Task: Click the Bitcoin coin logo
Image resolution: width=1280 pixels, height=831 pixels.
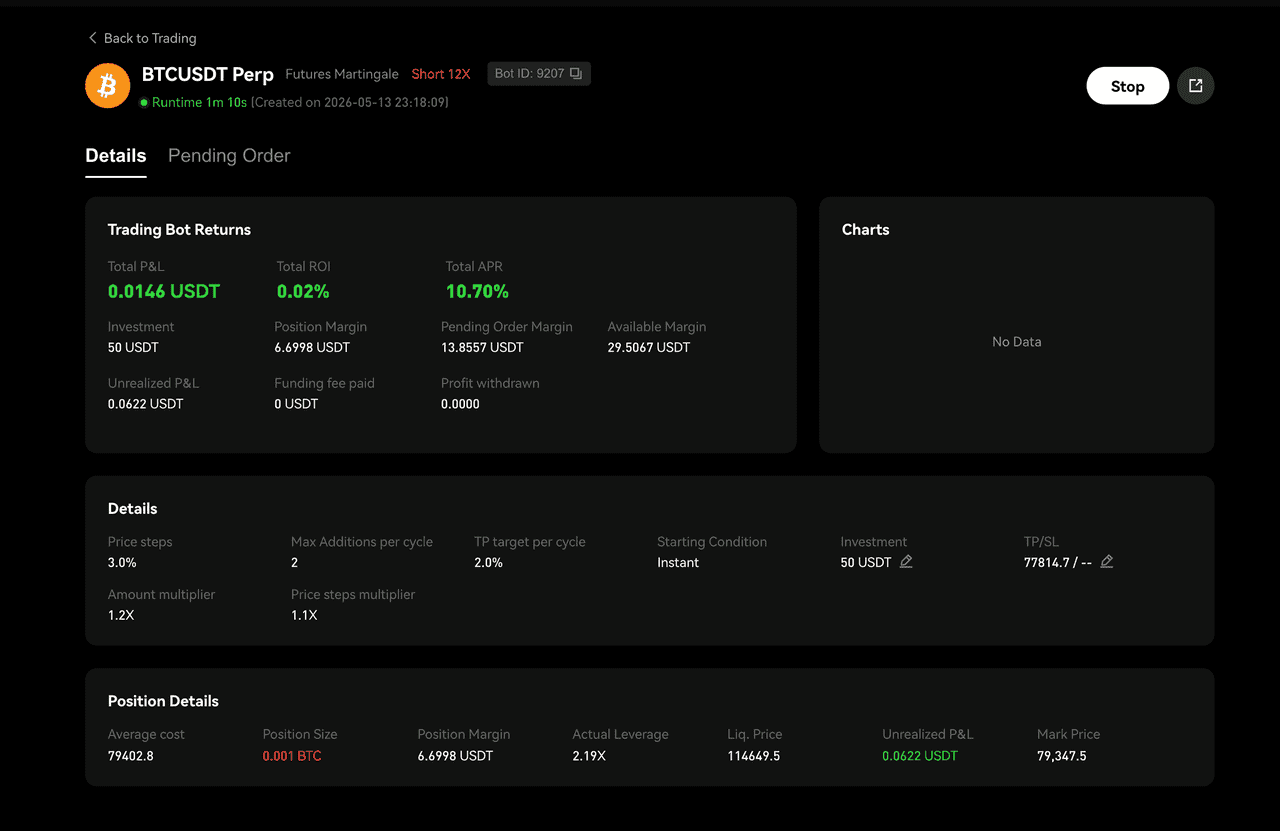Action: (108, 86)
